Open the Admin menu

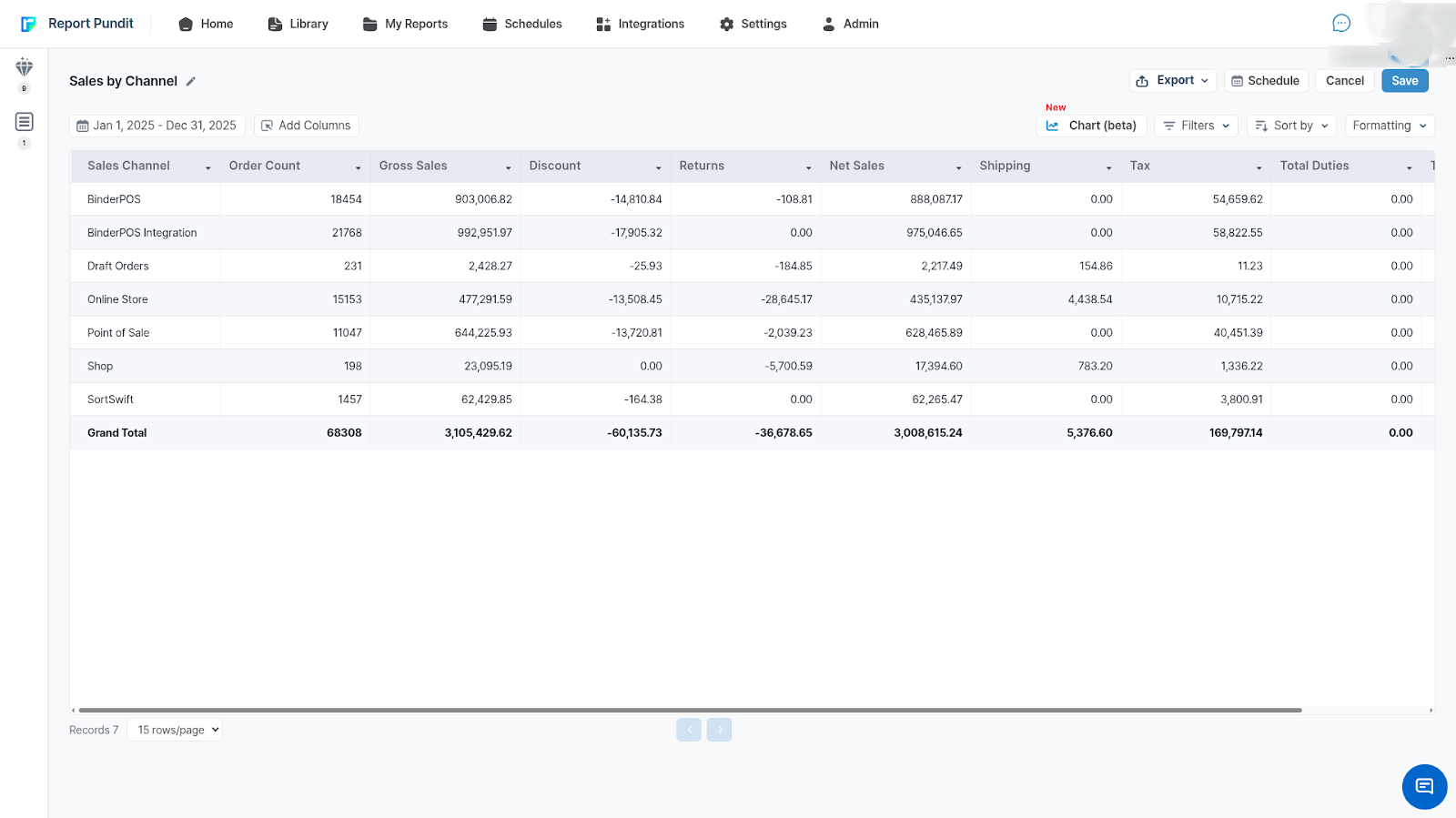pos(850,24)
